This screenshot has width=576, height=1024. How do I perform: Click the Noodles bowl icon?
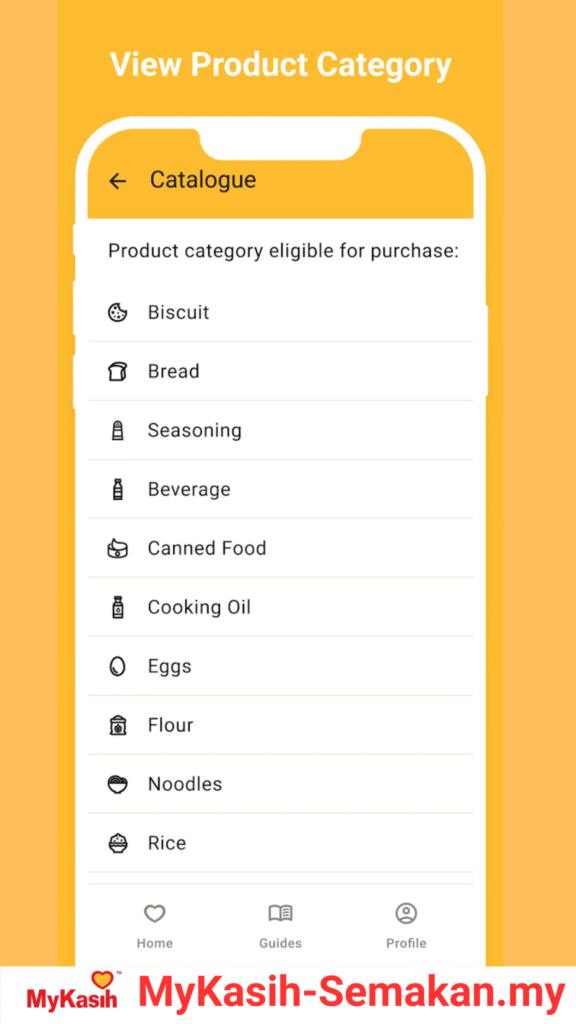click(118, 784)
